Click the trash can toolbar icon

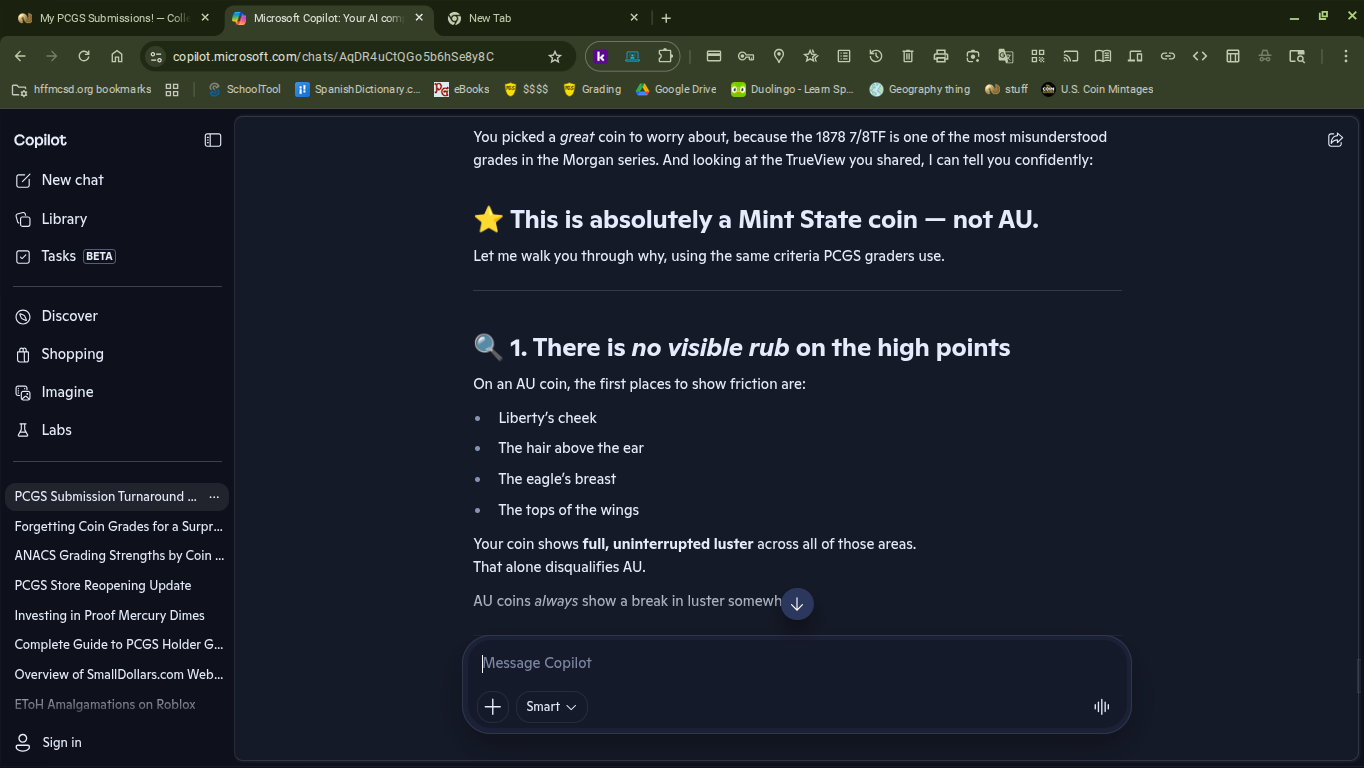[x=908, y=56]
